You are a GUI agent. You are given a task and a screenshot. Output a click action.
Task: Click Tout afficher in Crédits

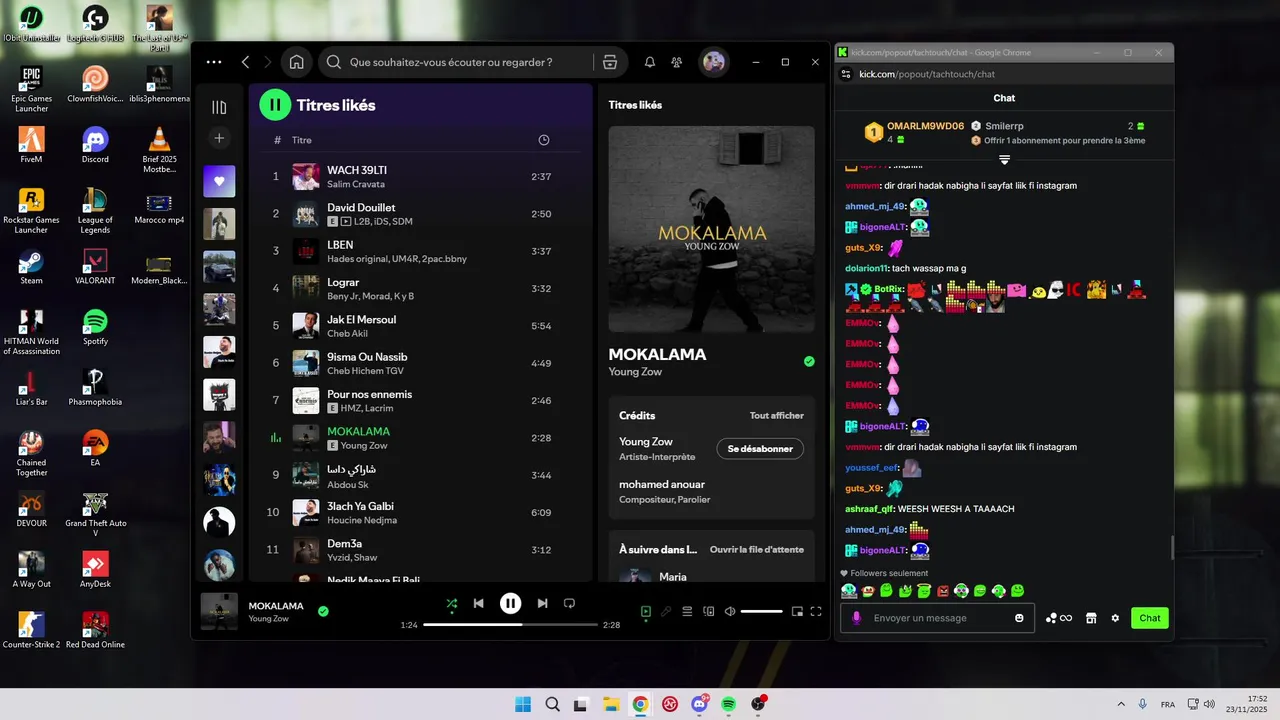[777, 416]
